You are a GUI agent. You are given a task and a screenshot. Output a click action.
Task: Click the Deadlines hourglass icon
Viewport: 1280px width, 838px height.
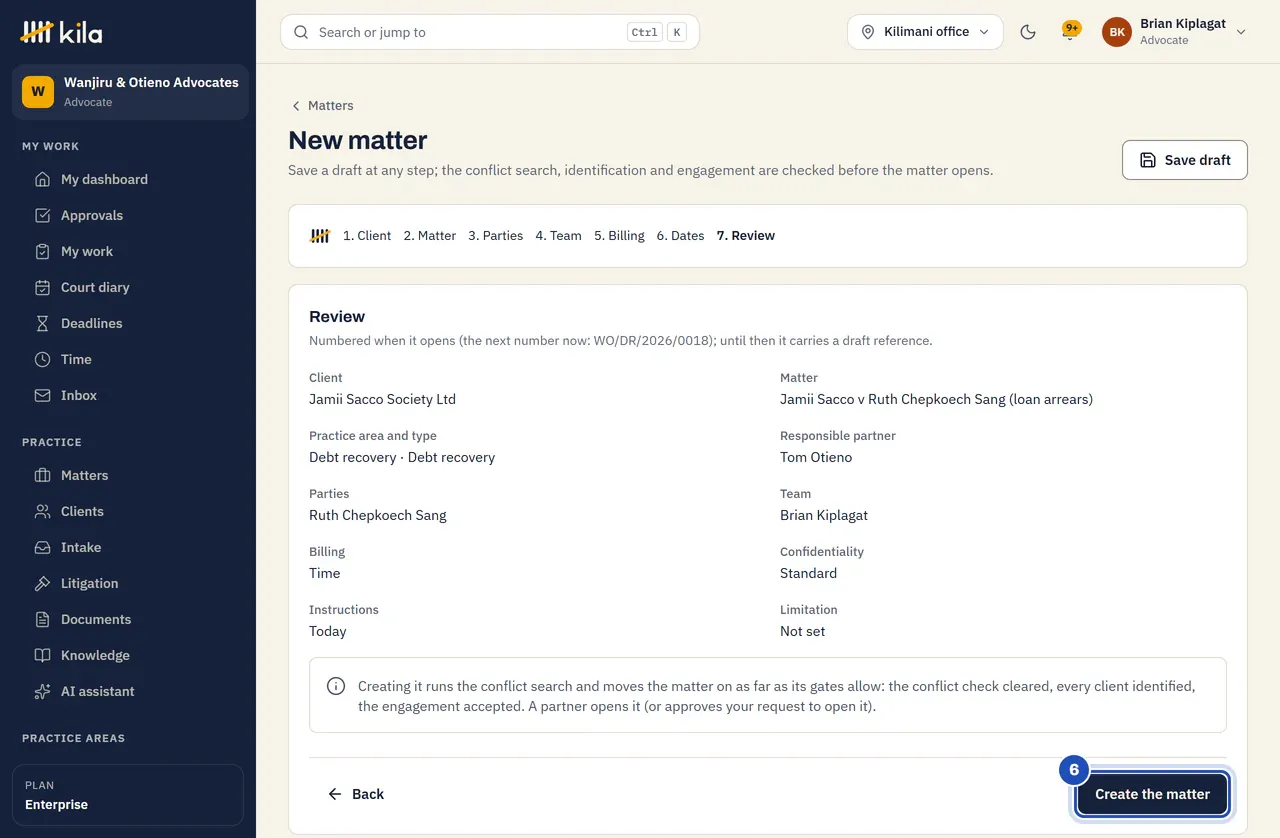42,324
